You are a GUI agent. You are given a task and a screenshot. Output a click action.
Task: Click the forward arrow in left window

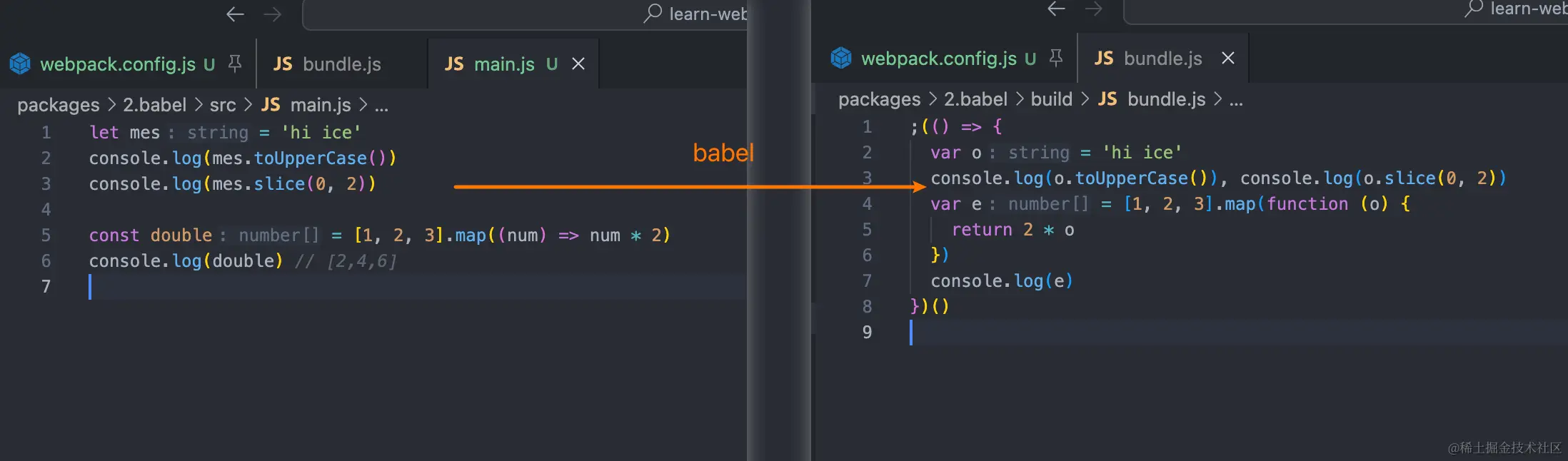click(x=272, y=14)
